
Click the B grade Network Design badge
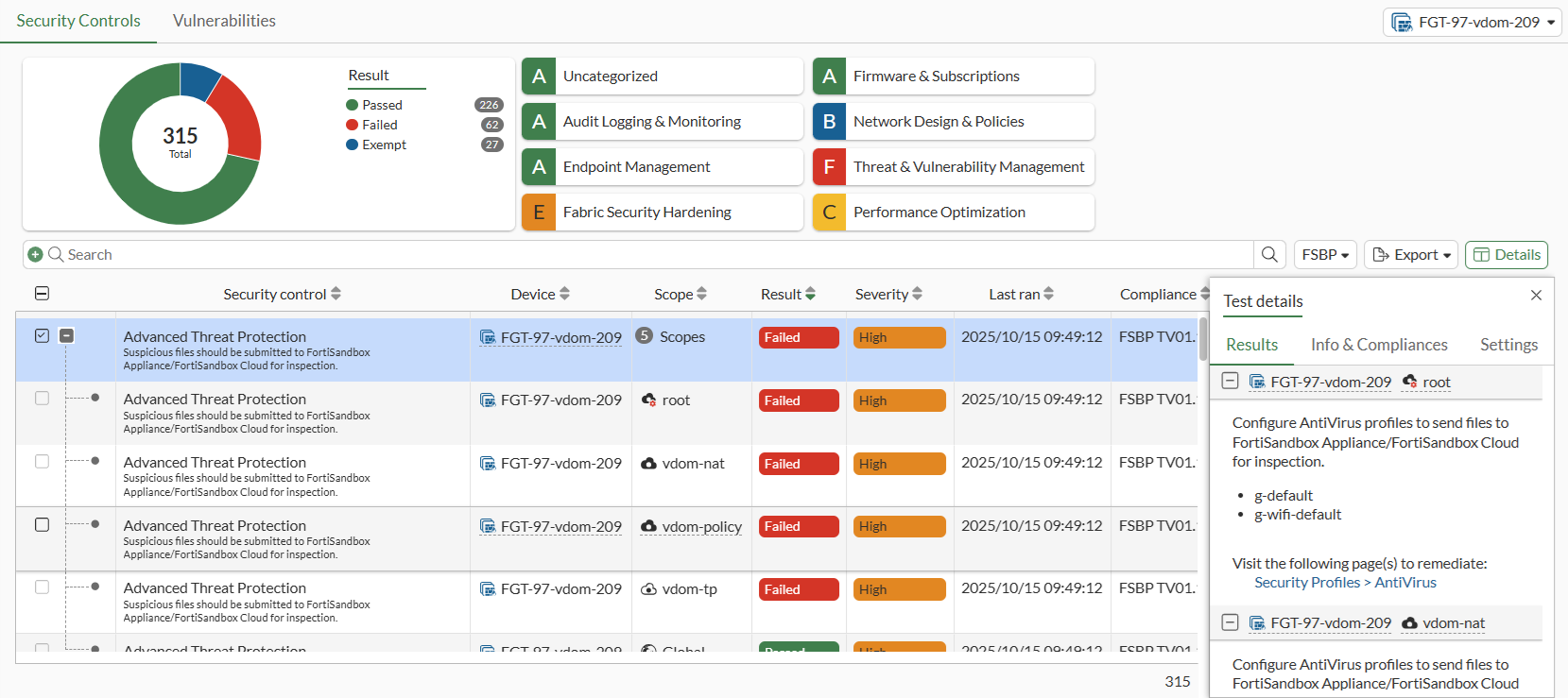829,122
